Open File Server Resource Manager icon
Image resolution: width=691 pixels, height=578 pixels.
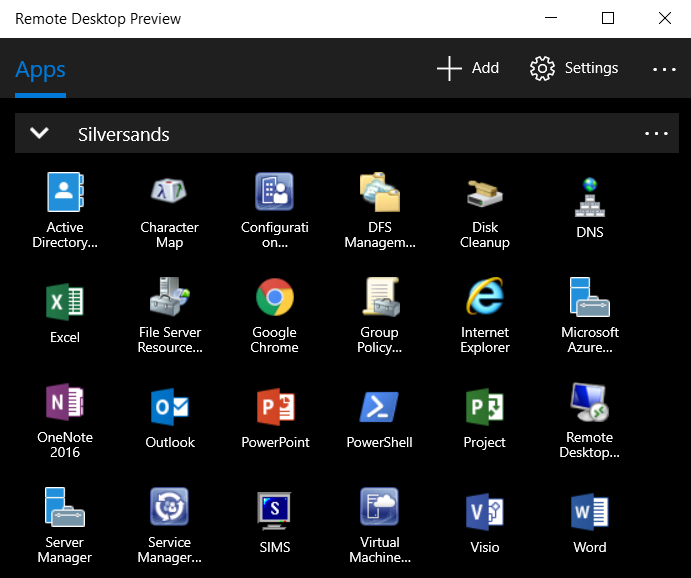coord(170,296)
